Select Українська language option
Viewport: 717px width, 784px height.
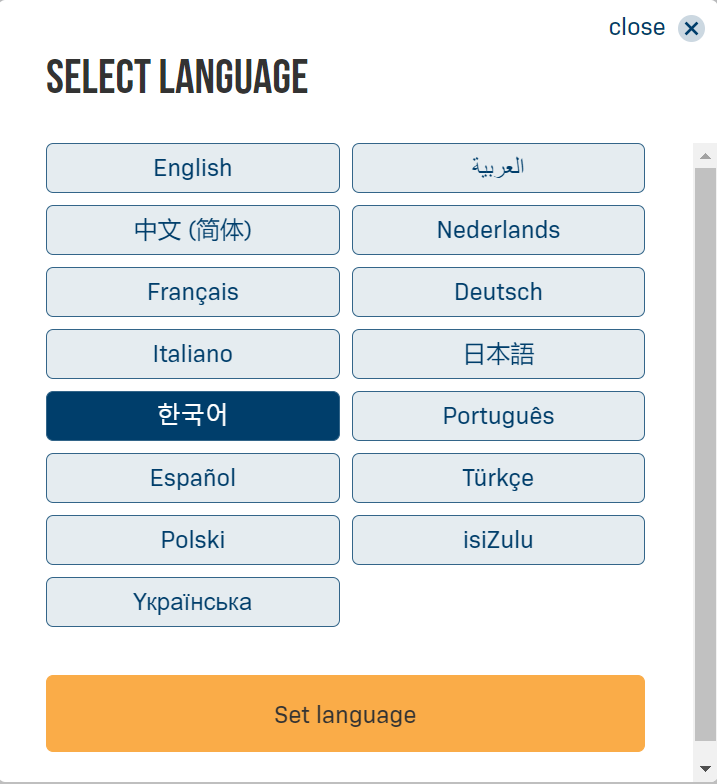193,602
